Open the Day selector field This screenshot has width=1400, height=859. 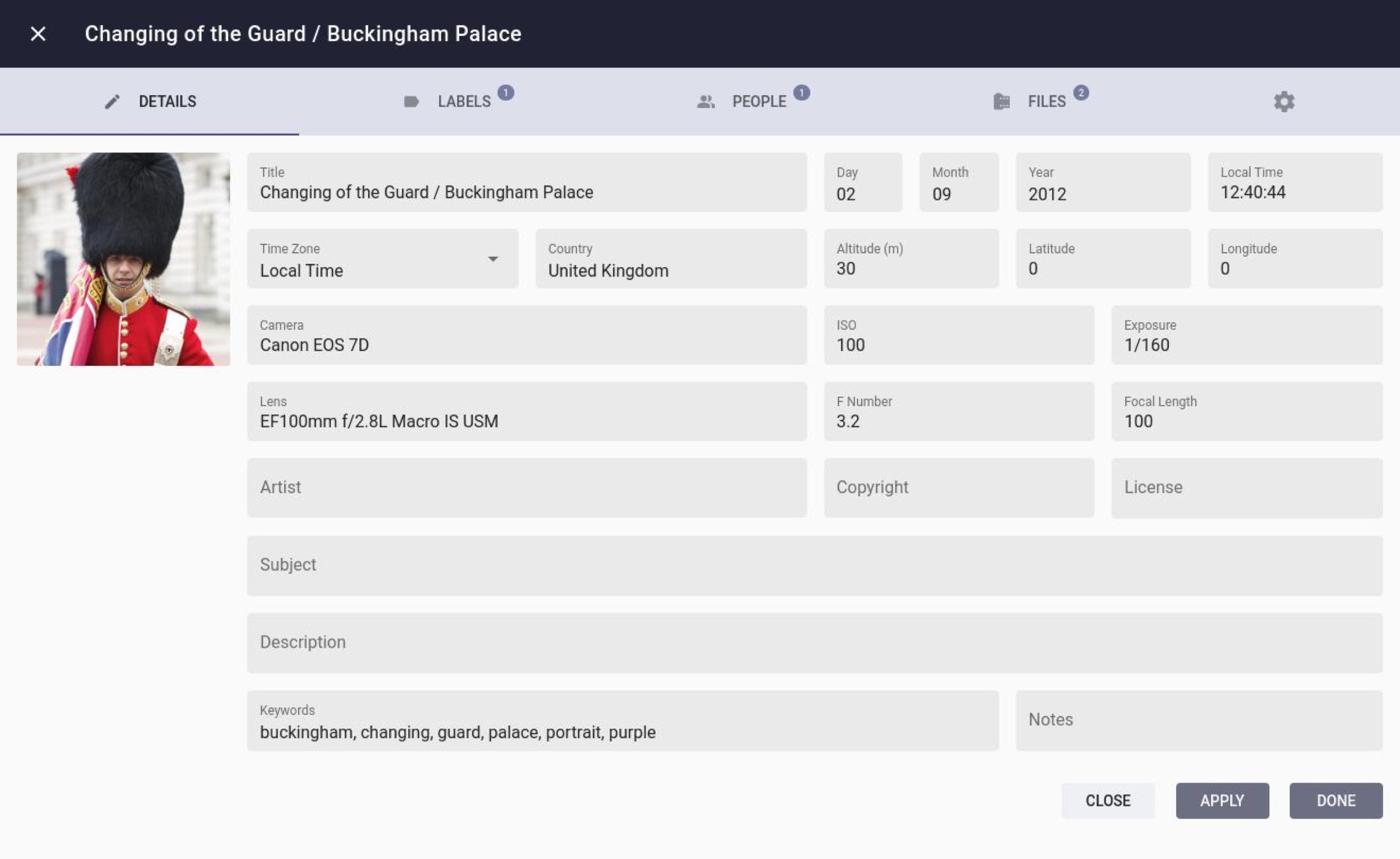pos(863,183)
